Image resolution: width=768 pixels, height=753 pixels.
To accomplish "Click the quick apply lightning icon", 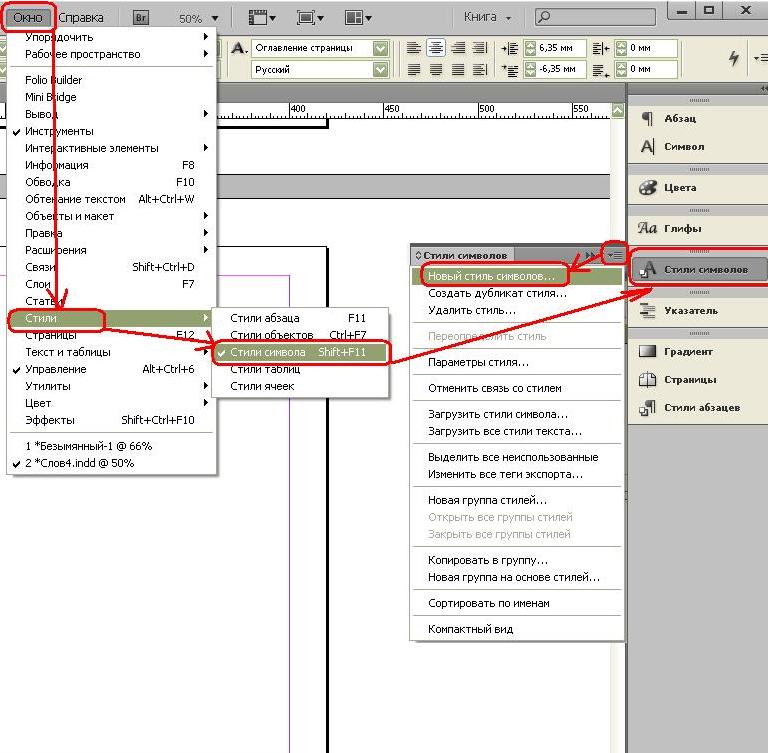I will [733, 58].
